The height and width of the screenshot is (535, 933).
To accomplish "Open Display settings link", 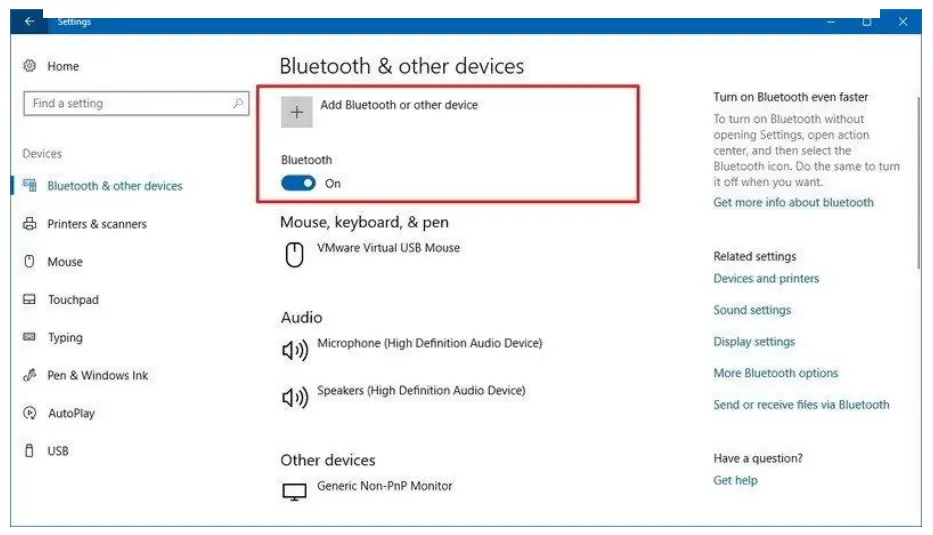I will [754, 342].
